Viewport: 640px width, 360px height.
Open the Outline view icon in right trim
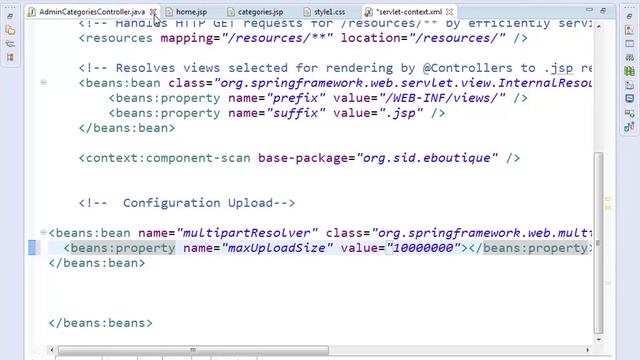[x=629, y=30]
